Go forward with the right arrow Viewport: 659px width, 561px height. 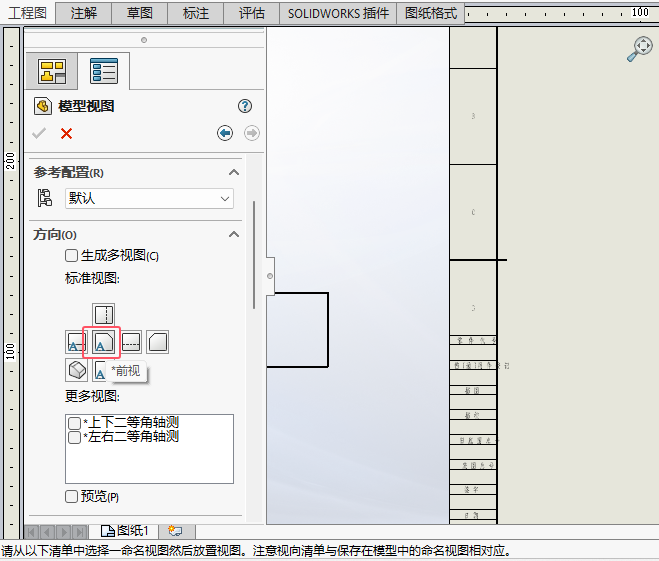tap(252, 133)
